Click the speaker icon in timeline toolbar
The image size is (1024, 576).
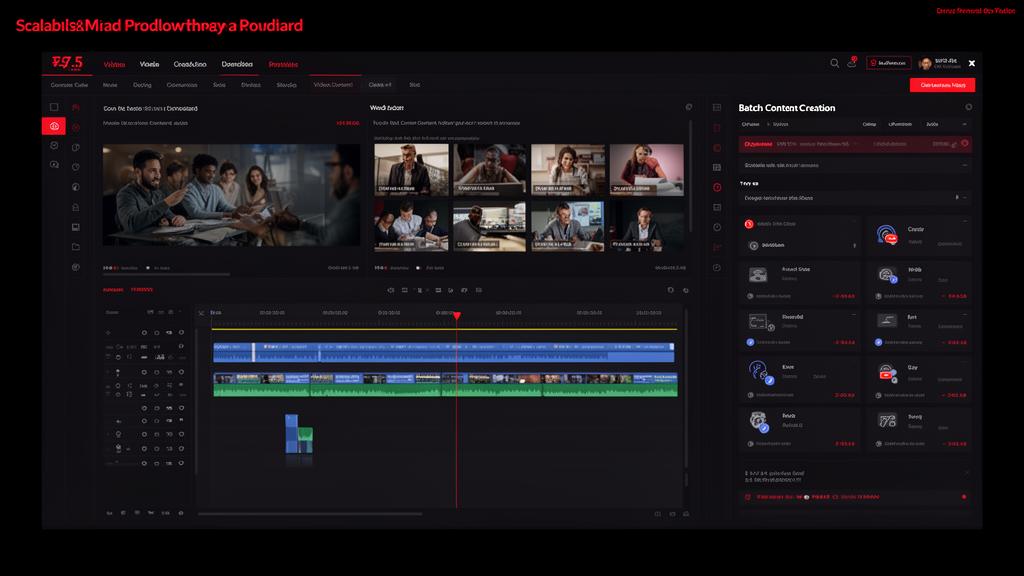coord(391,290)
